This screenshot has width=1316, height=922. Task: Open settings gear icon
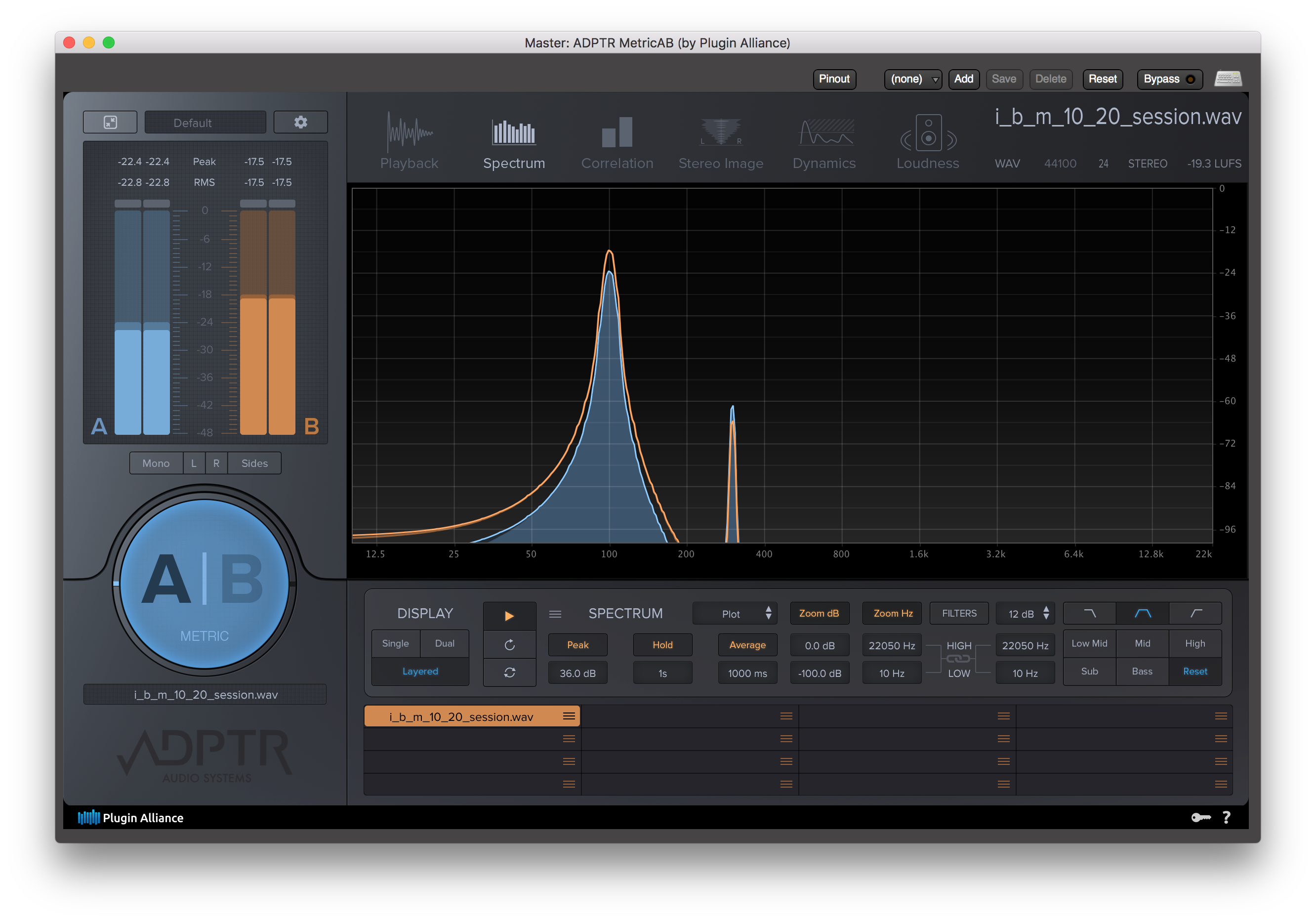tap(300, 122)
